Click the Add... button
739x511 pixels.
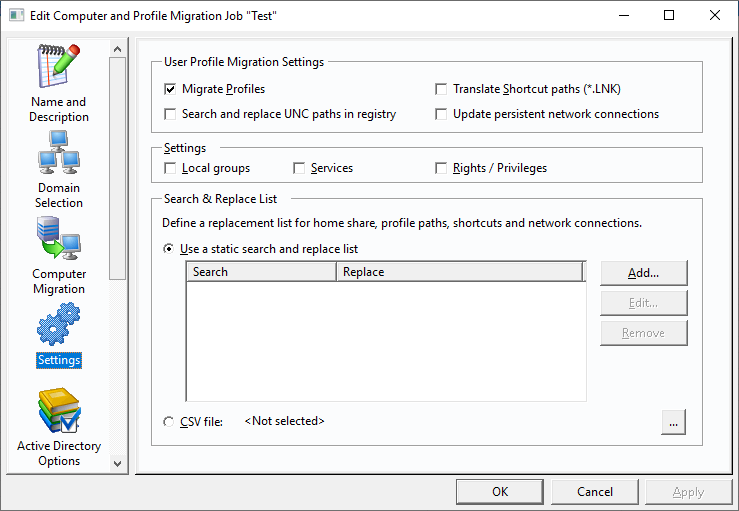[x=644, y=273]
